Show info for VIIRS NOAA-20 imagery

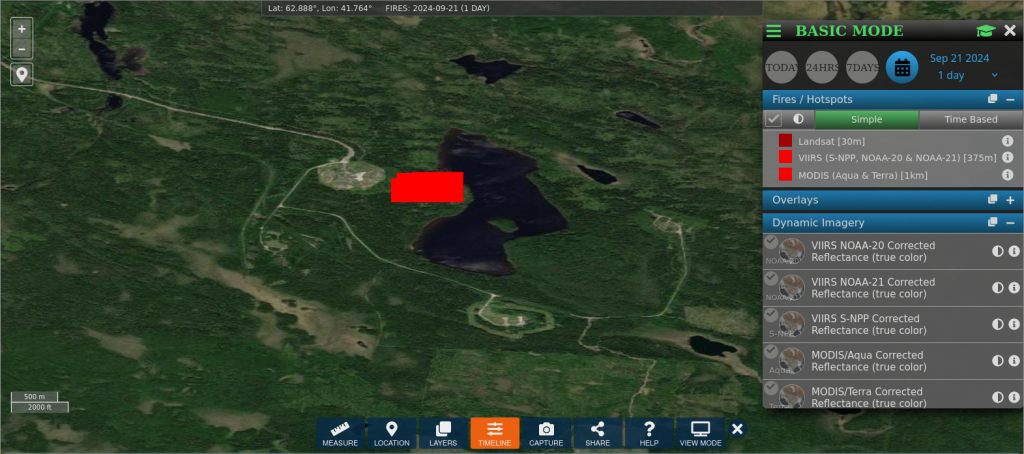(x=1014, y=251)
